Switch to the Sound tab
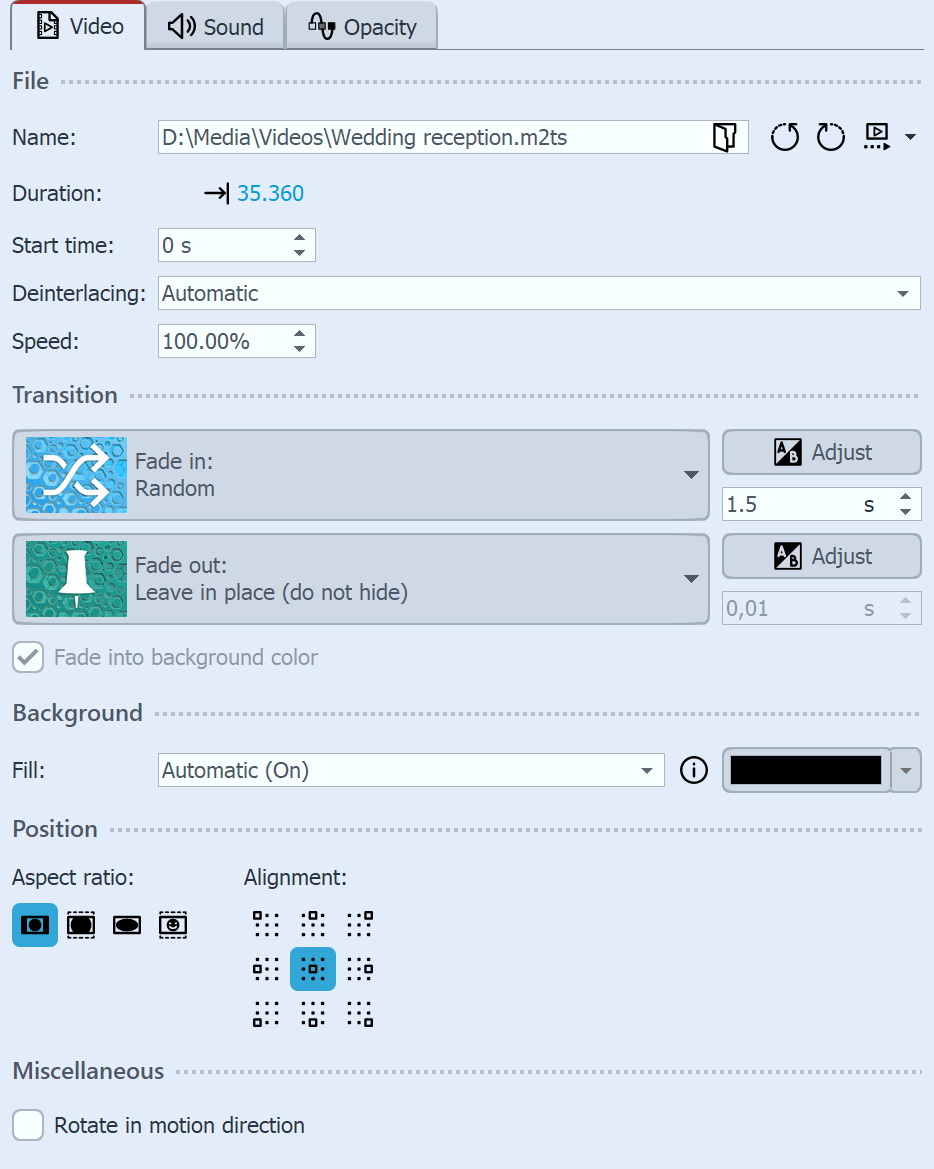This screenshot has width=934, height=1169. click(213, 25)
